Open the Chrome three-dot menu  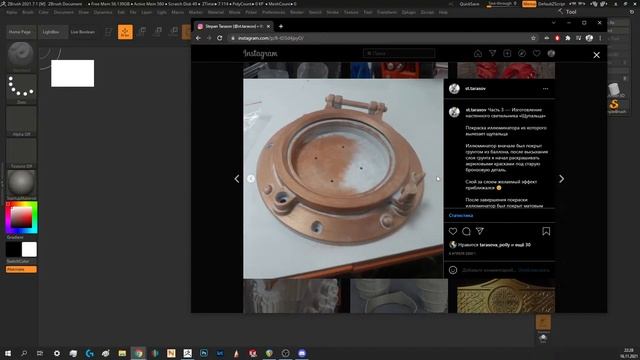(x=600, y=38)
